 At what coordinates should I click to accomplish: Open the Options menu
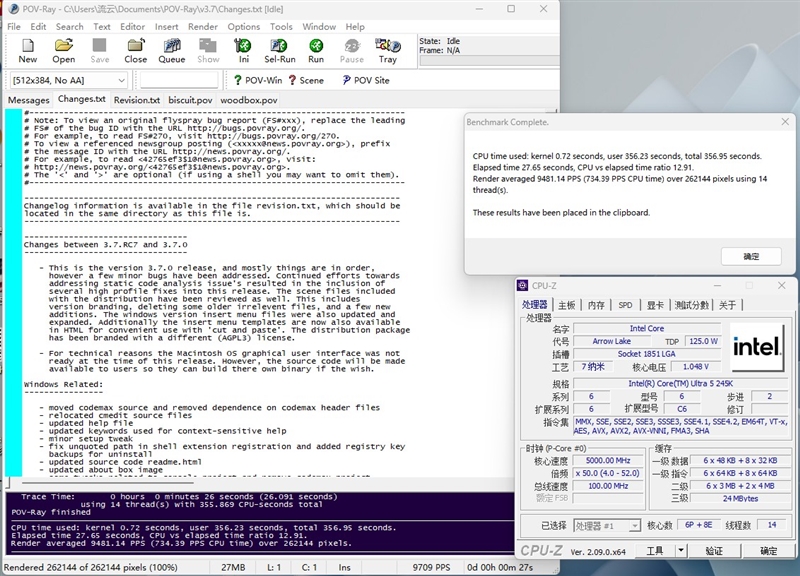tap(243, 27)
